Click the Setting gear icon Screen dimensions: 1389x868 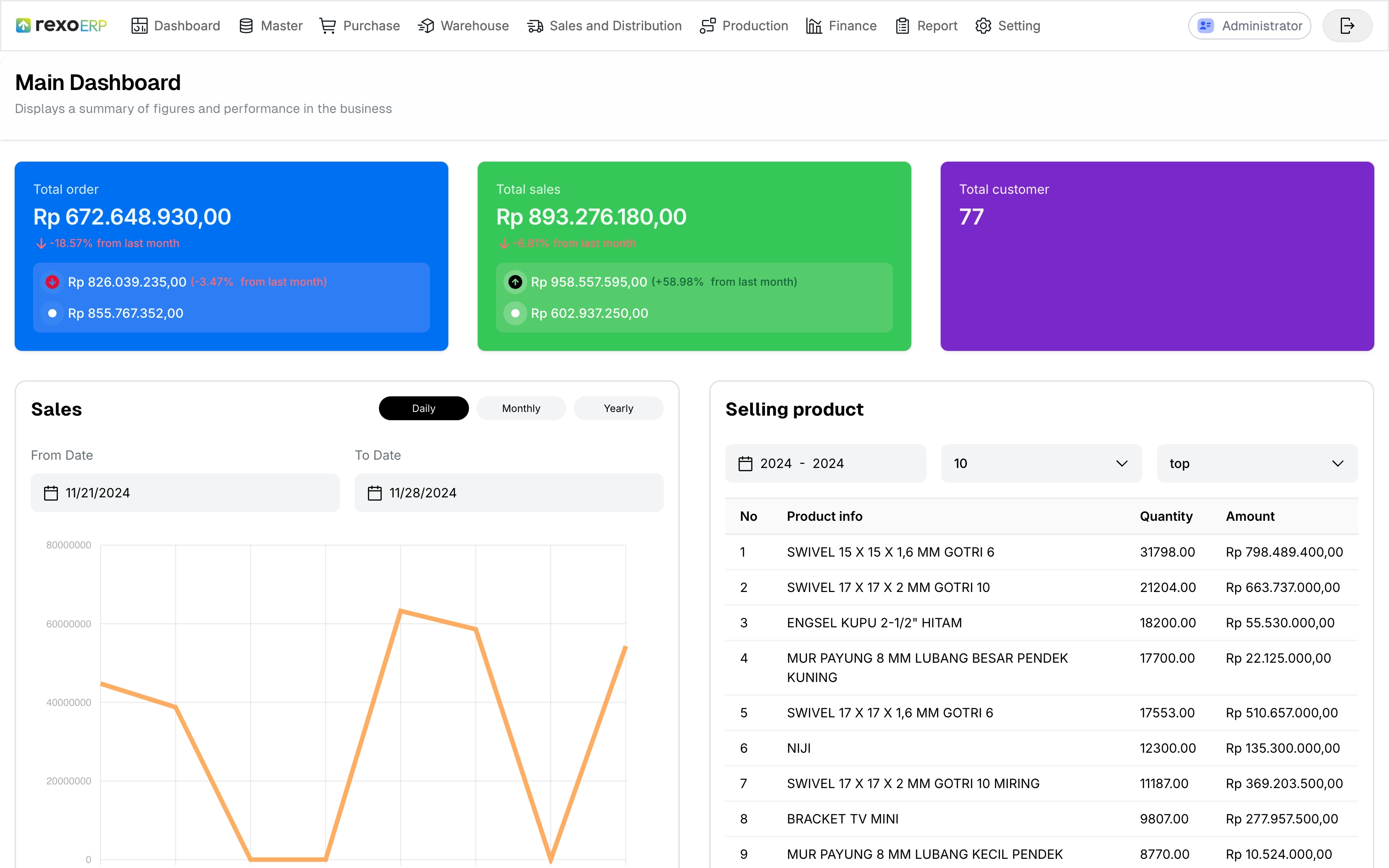point(983,26)
